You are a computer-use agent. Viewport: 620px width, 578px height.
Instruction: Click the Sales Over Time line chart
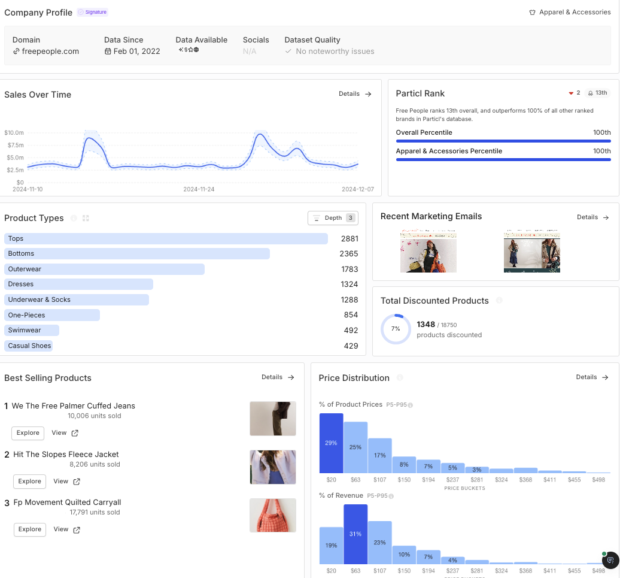193,155
